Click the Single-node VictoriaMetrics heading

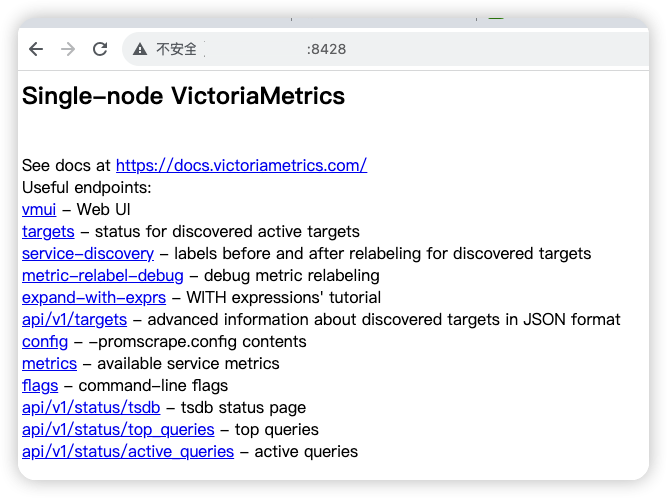[x=183, y=96]
